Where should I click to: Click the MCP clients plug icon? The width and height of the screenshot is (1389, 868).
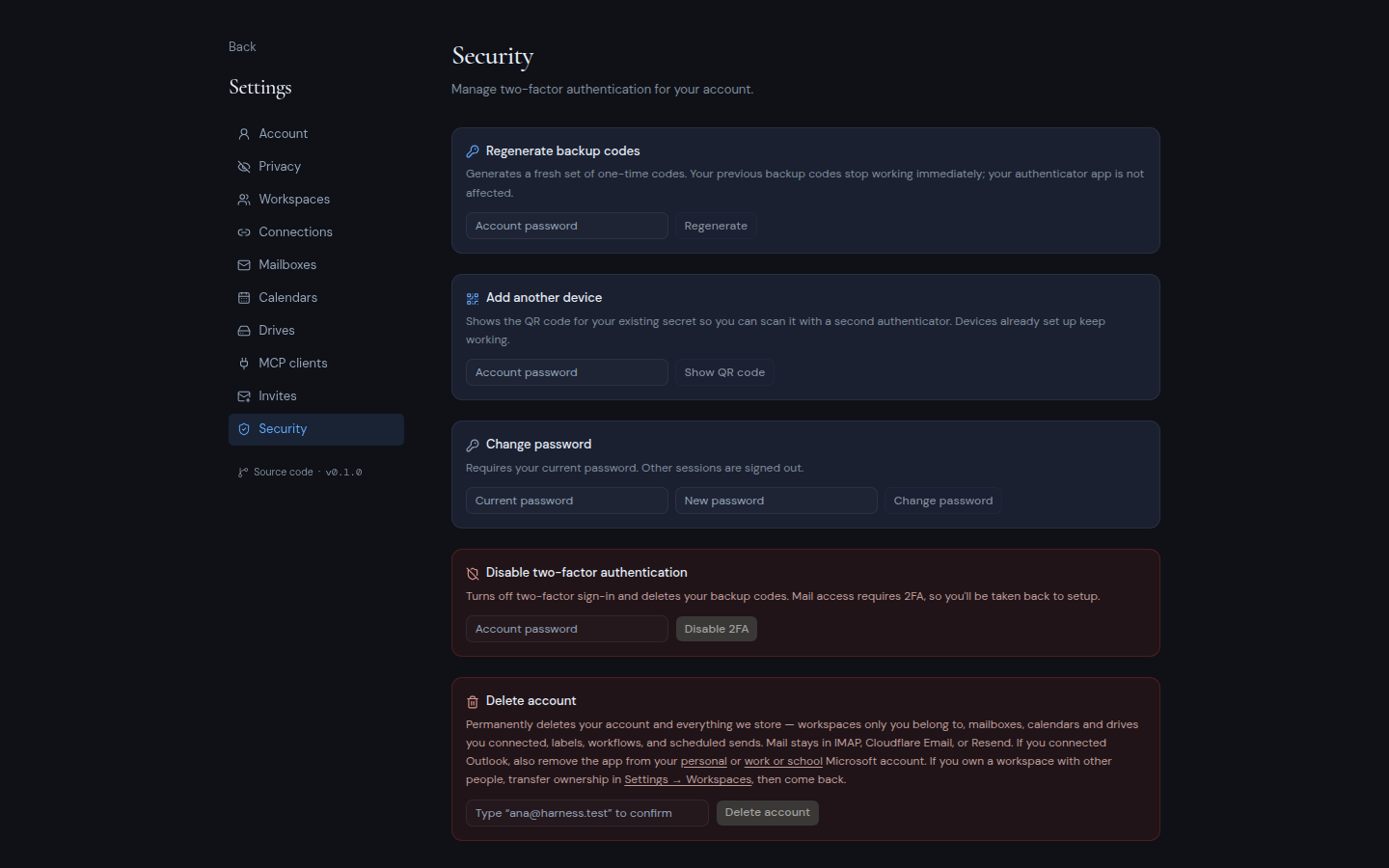[x=244, y=364]
